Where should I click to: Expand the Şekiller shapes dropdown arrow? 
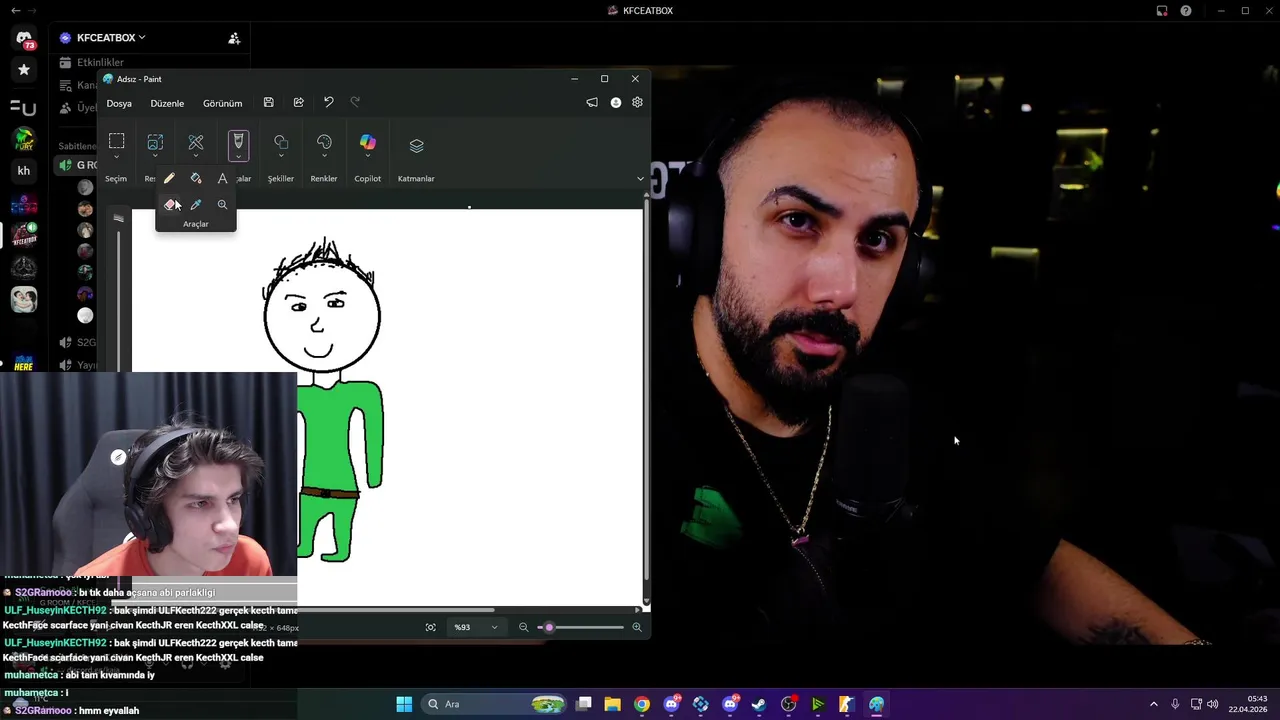pos(281,157)
